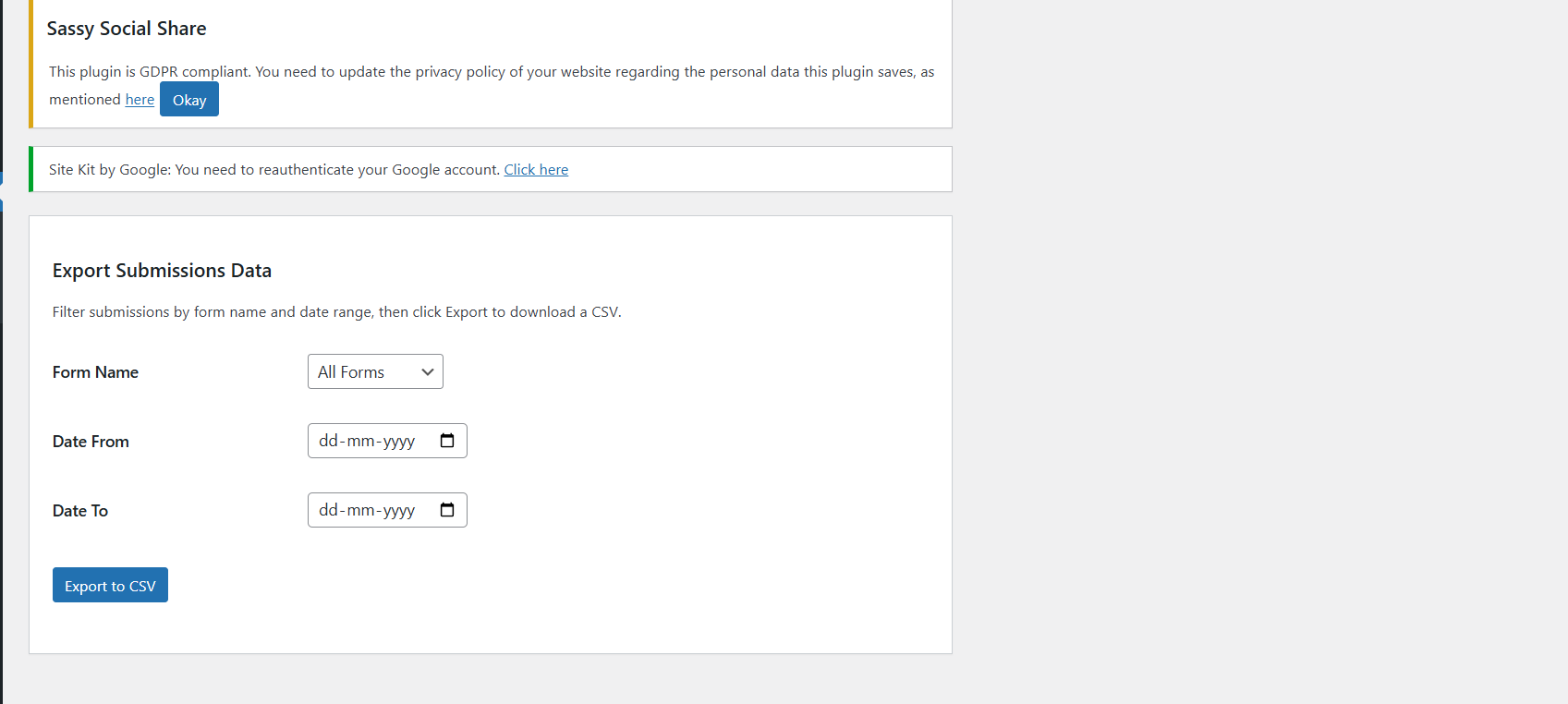1568x704 pixels.
Task: Select the year segment in Date To
Action: tap(399, 510)
